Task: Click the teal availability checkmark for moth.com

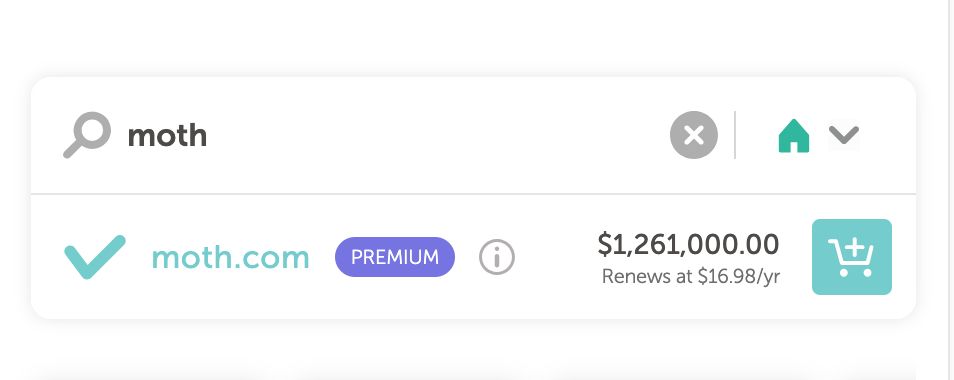Action: (95, 257)
